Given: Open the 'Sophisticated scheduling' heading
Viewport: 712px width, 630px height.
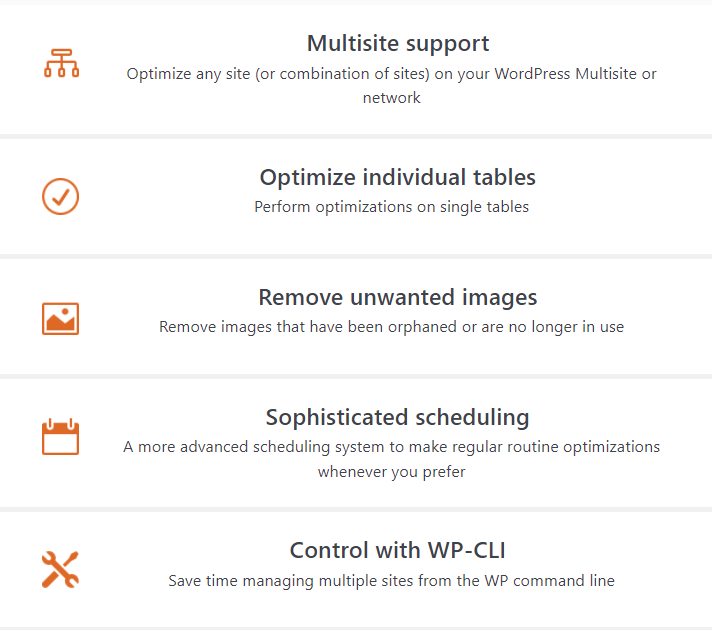Looking at the screenshot, I should tap(398, 417).
